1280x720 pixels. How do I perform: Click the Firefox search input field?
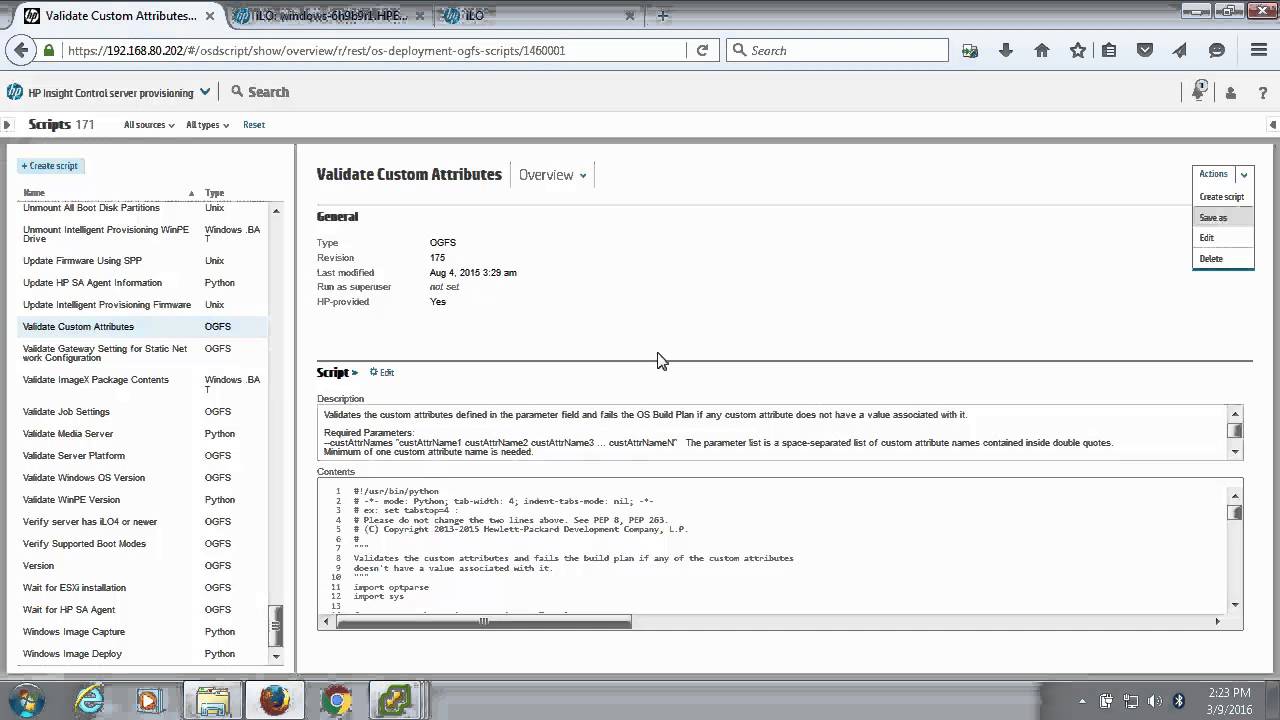pyautogui.click(x=837, y=50)
